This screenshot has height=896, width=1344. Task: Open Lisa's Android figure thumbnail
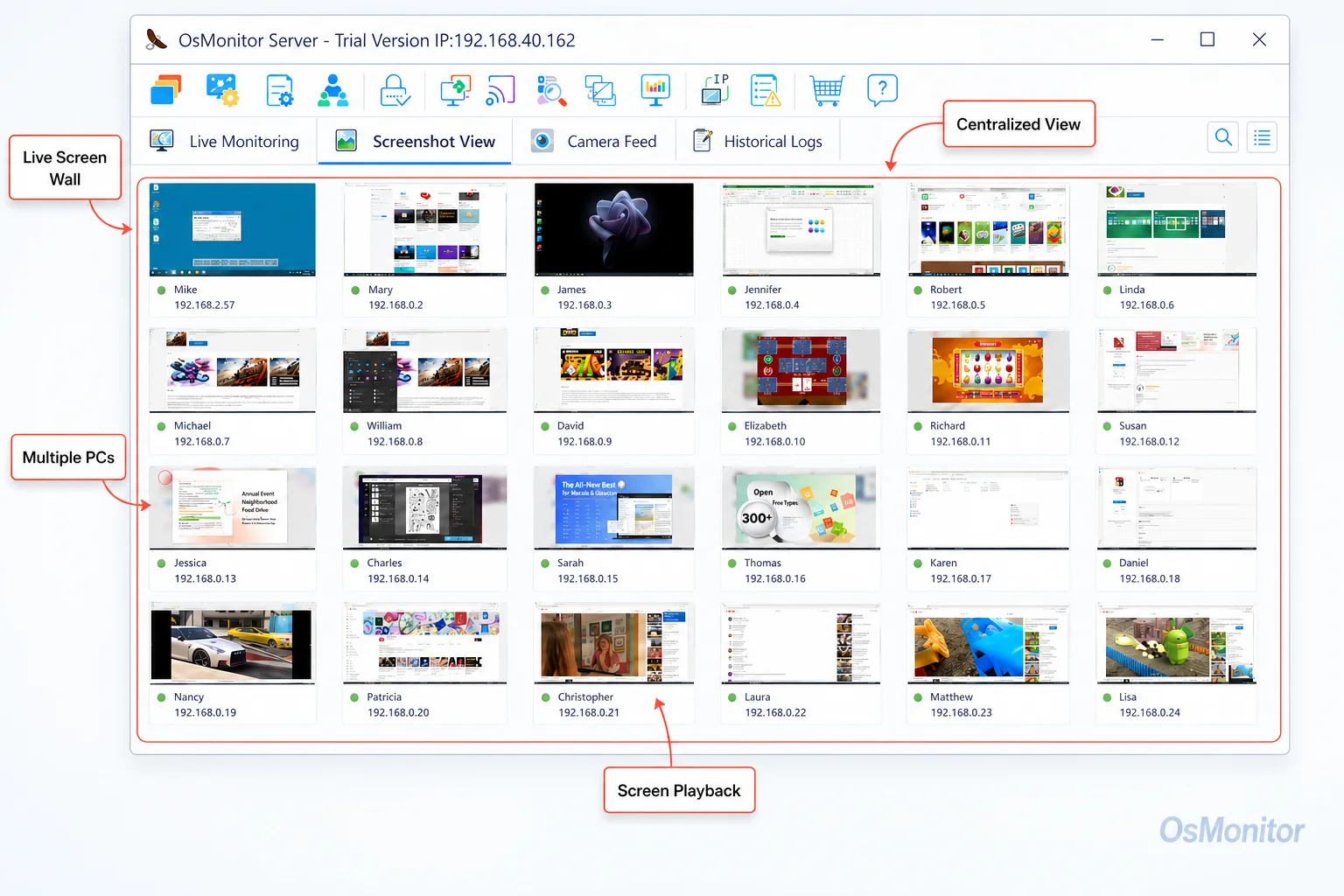(1176, 643)
